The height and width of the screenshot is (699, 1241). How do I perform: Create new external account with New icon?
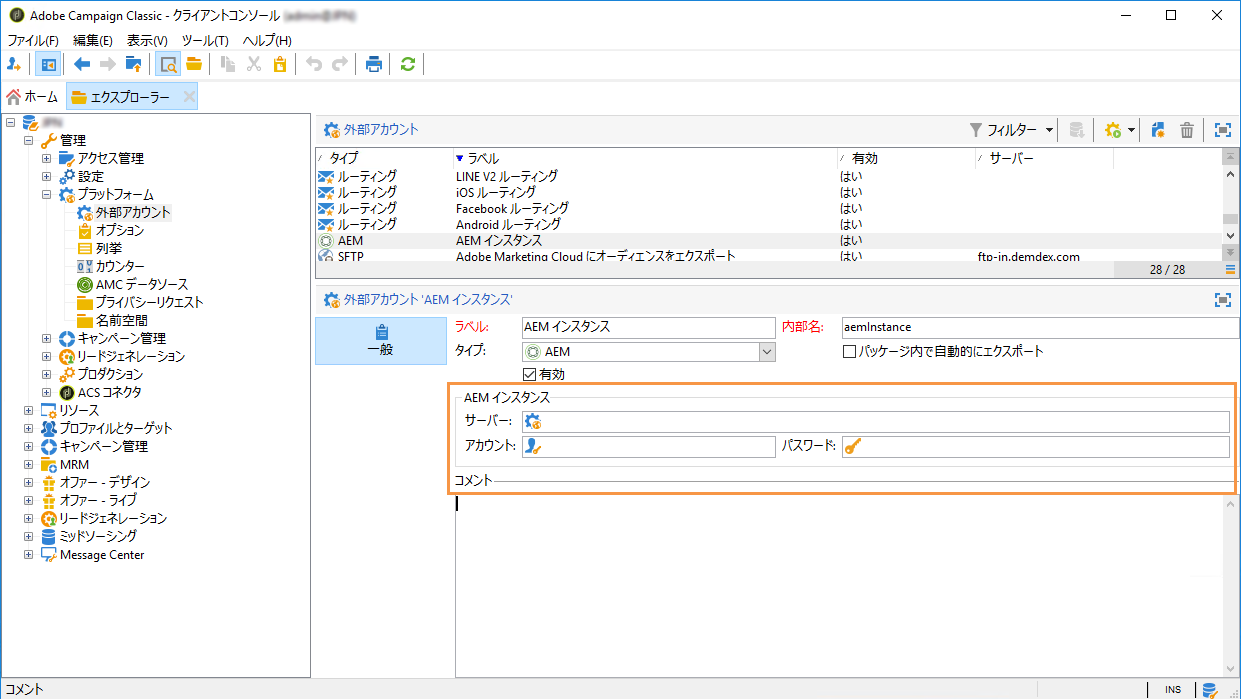(x=1159, y=130)
